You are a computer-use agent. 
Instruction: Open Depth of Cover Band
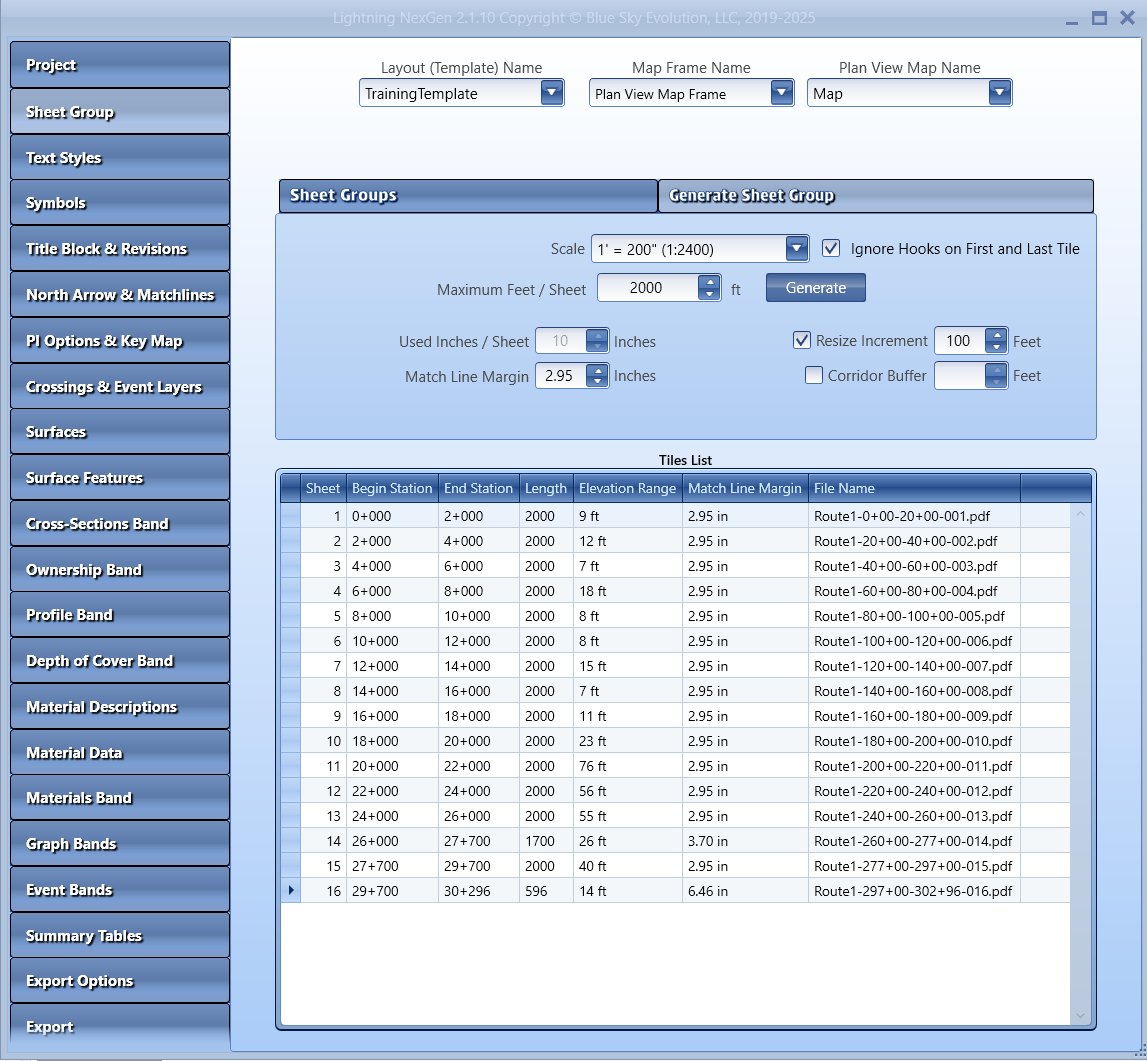[x=120, y=661]
